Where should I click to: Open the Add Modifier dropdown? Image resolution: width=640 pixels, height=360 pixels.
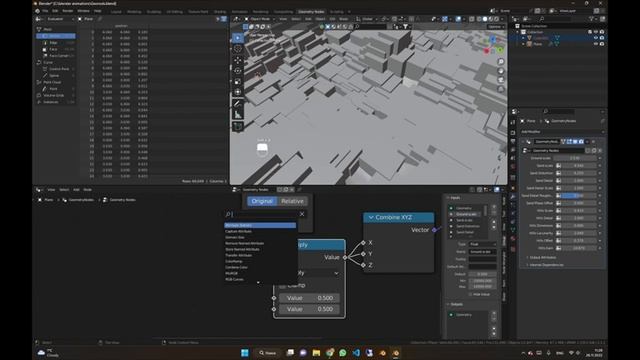click(x=562, y=132)
